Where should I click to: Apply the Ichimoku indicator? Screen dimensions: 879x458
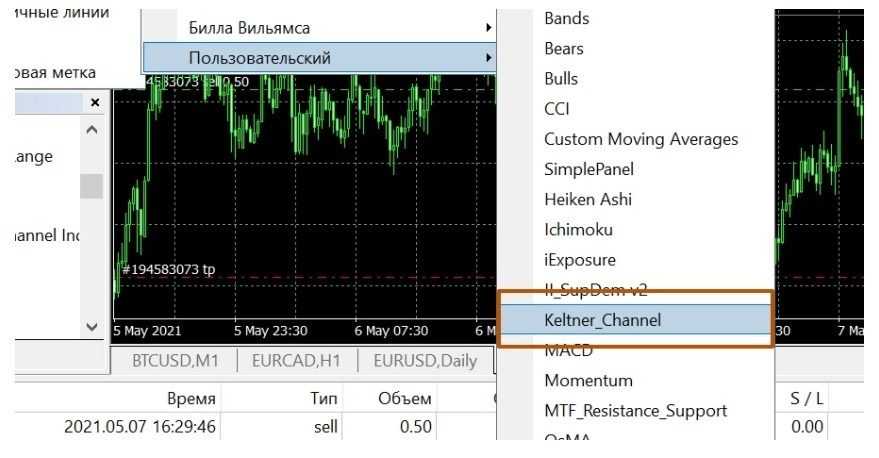coord(578,229)
